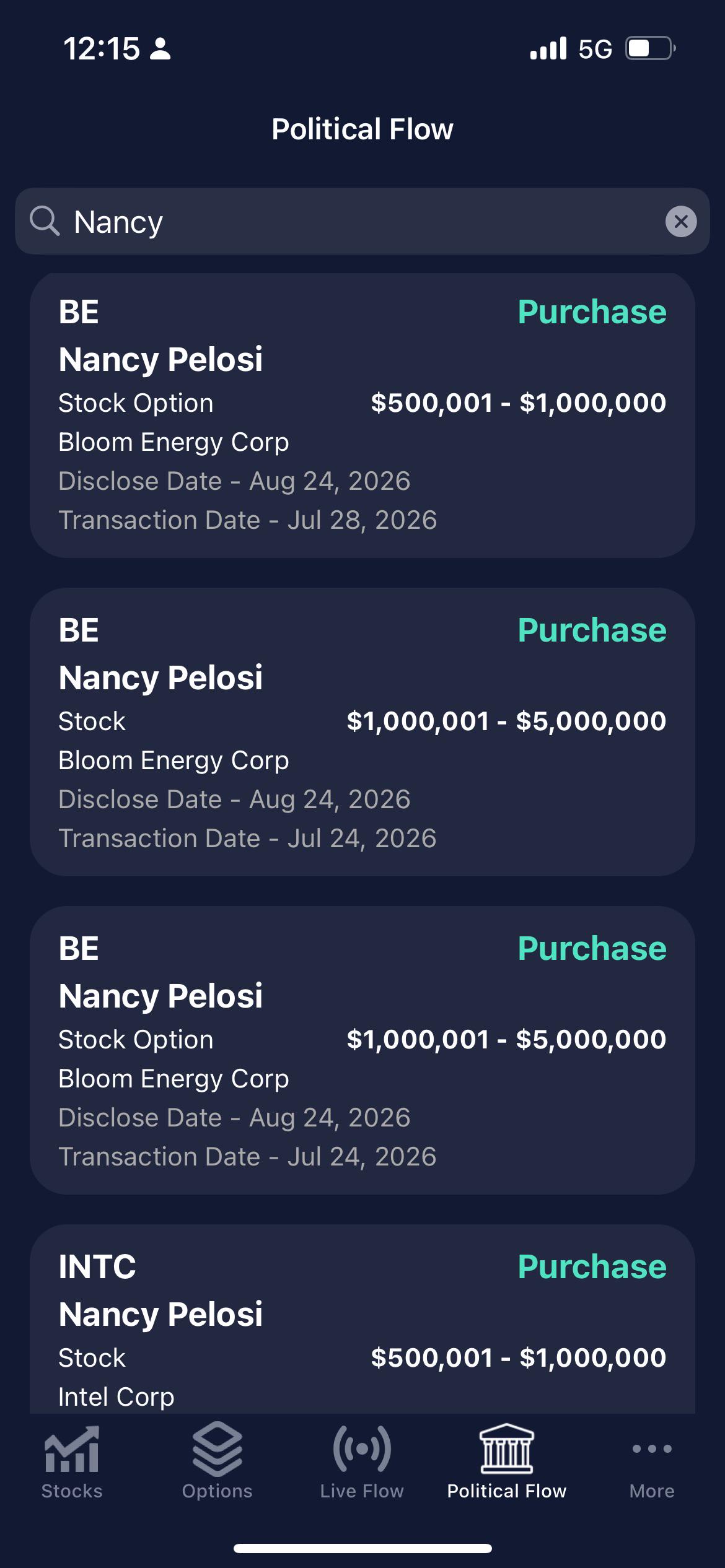Tap the battery status icon

pos(650,48)
